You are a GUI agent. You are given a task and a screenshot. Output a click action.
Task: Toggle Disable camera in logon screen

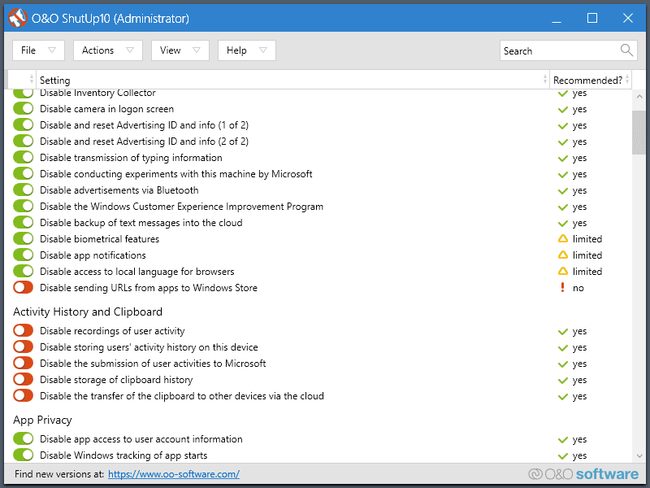coord(23,108)
